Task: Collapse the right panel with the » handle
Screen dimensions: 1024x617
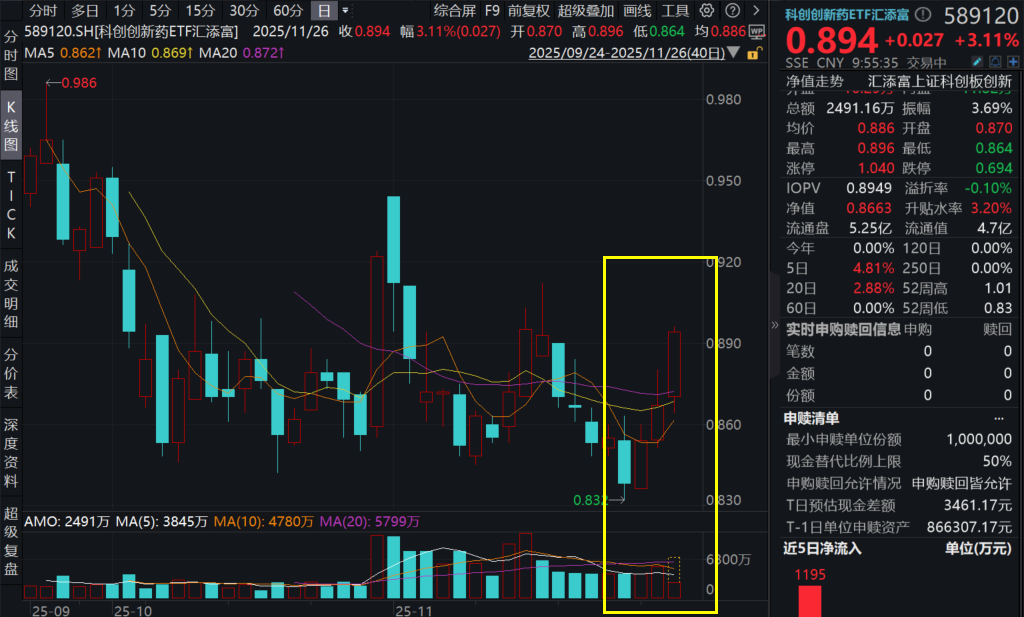Action: 775,324
